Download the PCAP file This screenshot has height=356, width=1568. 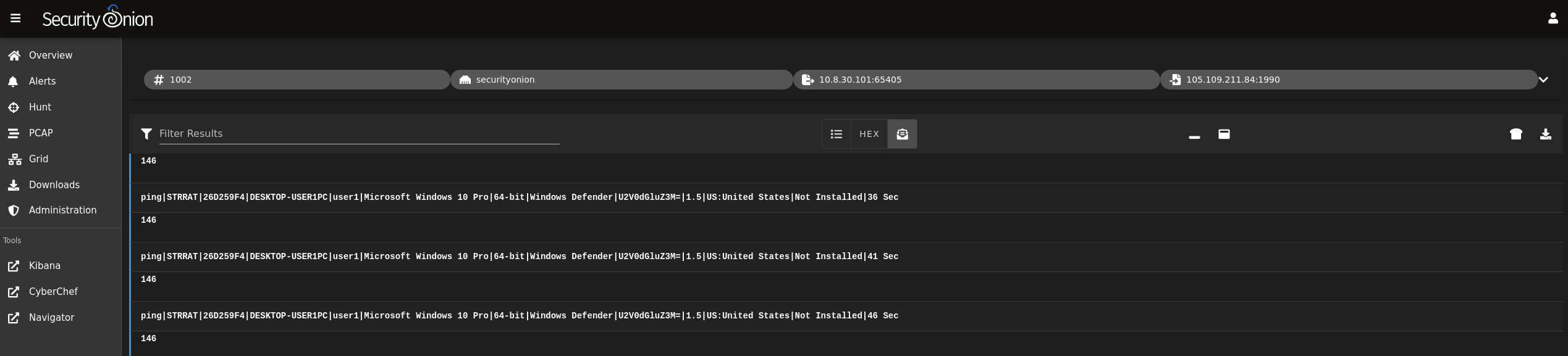pos(1546,134)
